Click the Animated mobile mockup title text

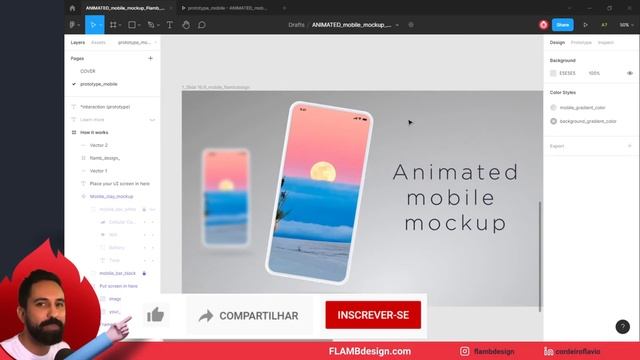pos(455,198)
